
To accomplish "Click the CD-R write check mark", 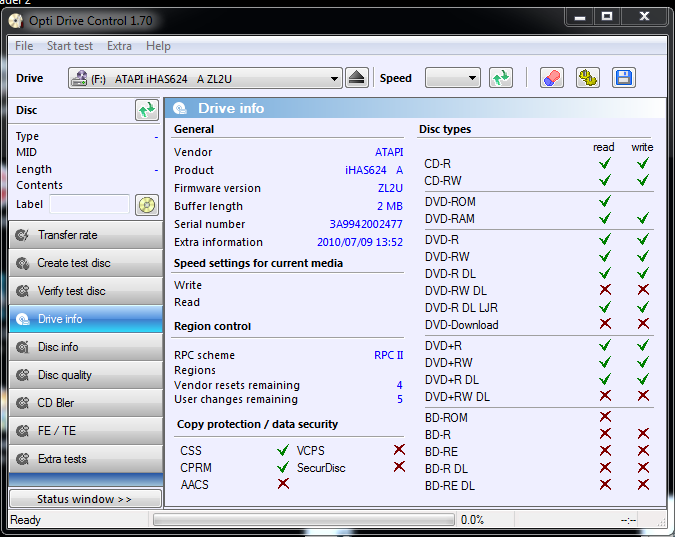I will (x=643, y=163).
